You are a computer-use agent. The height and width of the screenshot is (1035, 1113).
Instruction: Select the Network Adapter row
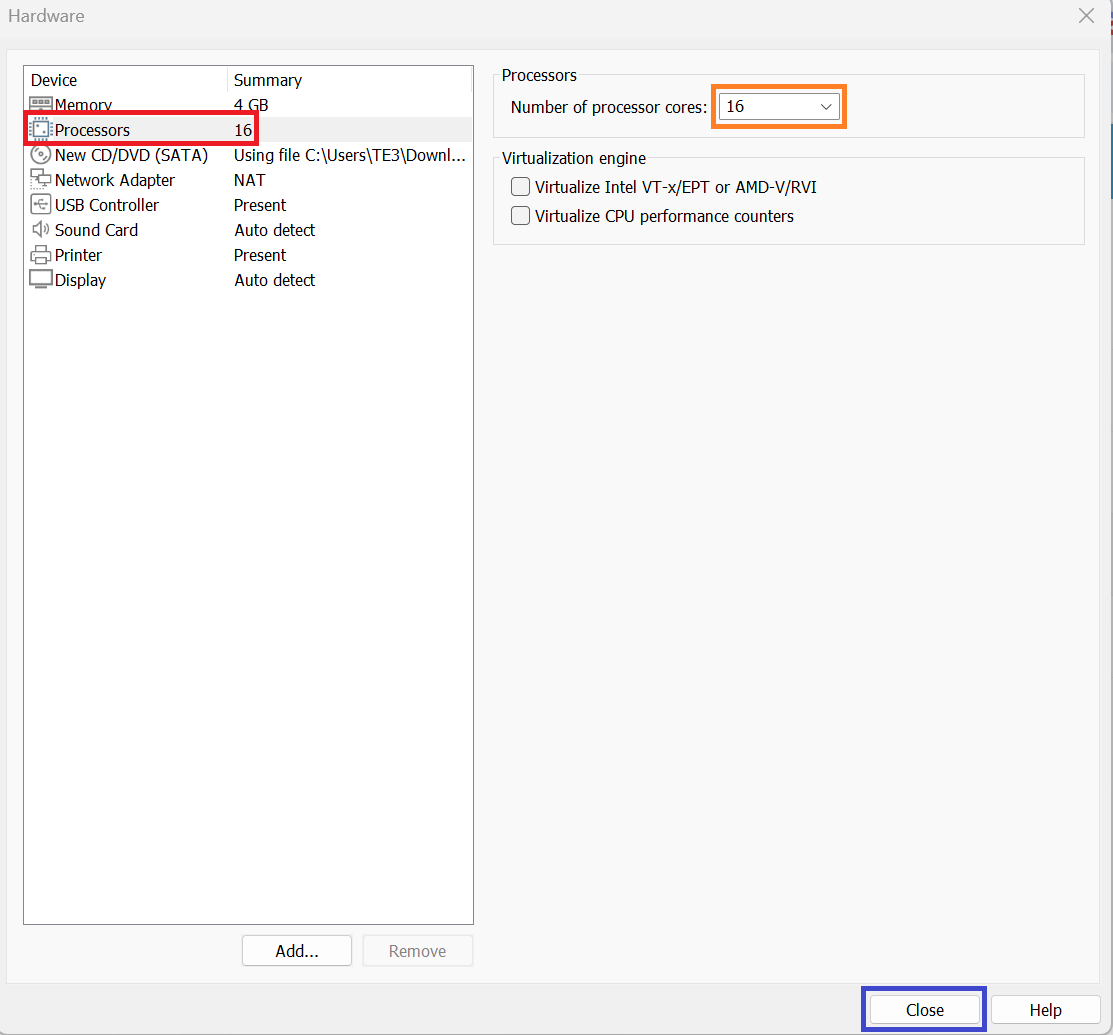(248, 180)
